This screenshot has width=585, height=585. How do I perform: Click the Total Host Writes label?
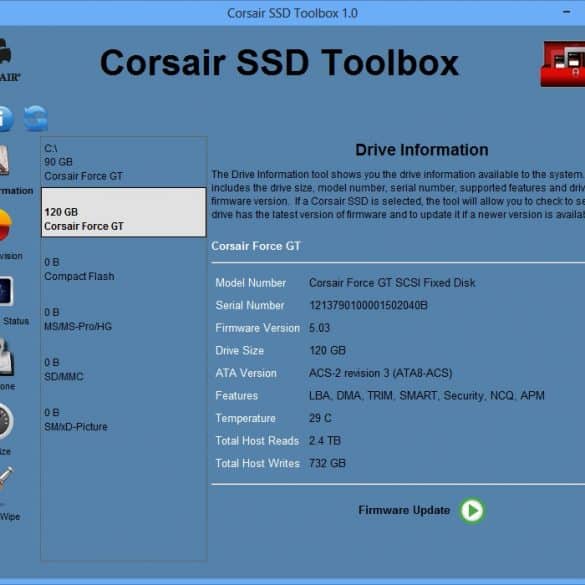258,463
